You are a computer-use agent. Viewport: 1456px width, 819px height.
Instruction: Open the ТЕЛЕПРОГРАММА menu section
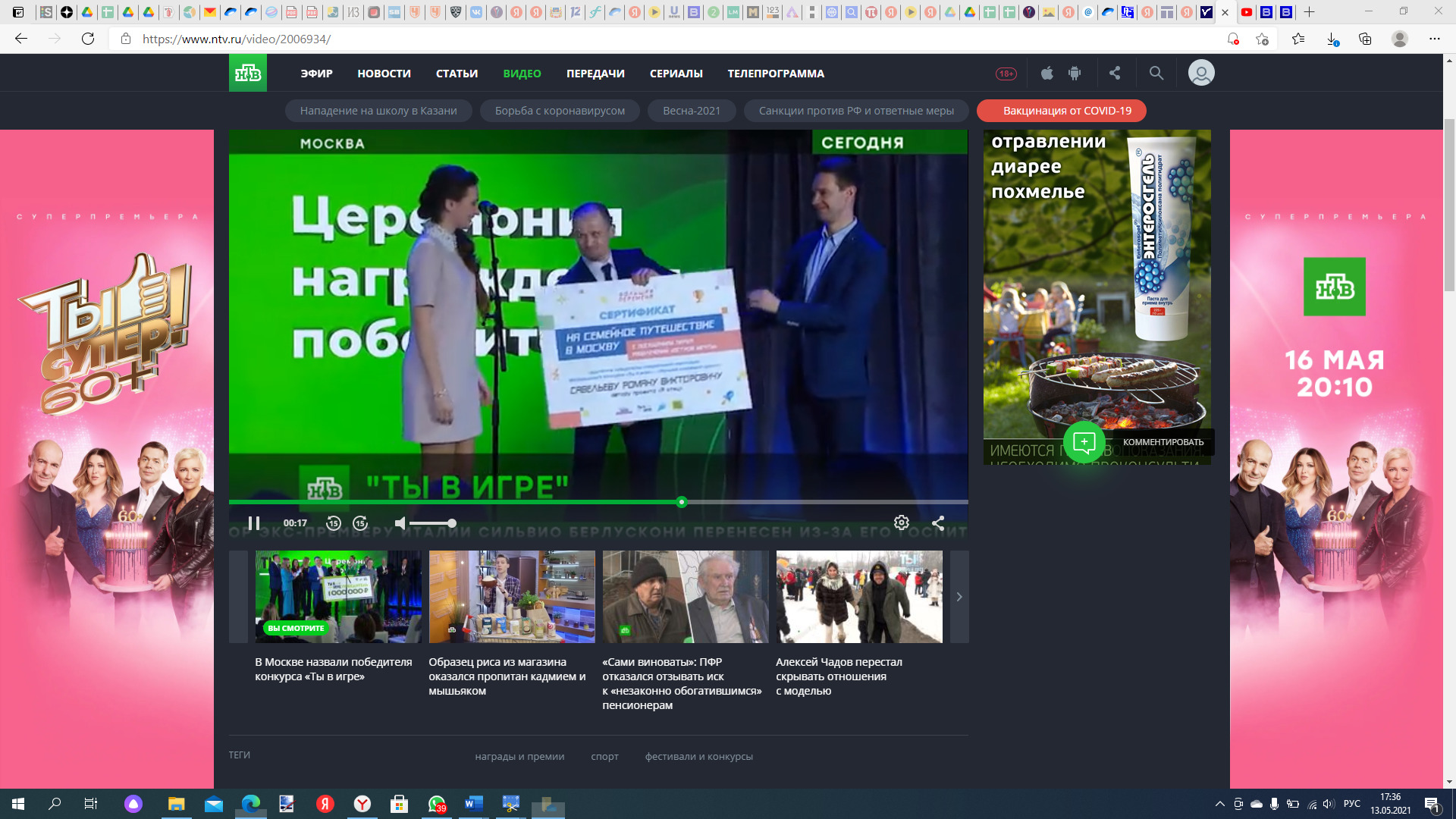point(776,74)
